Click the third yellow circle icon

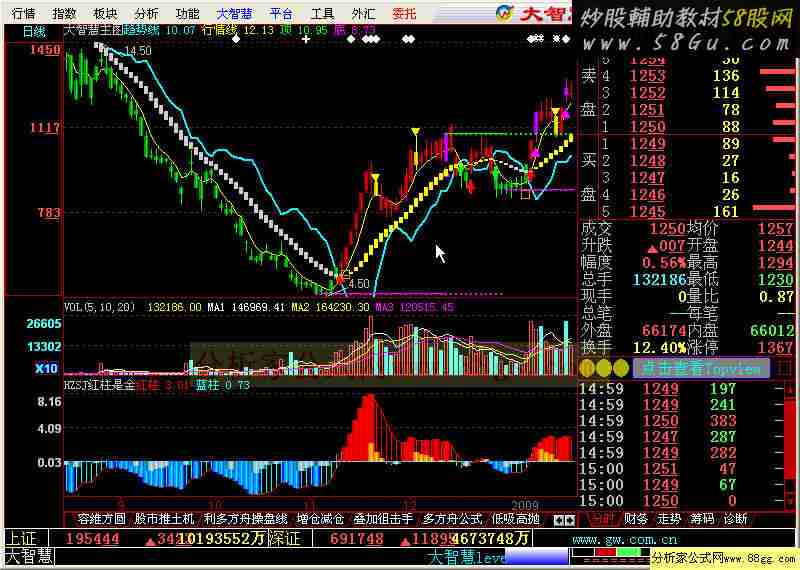(620, 368)
